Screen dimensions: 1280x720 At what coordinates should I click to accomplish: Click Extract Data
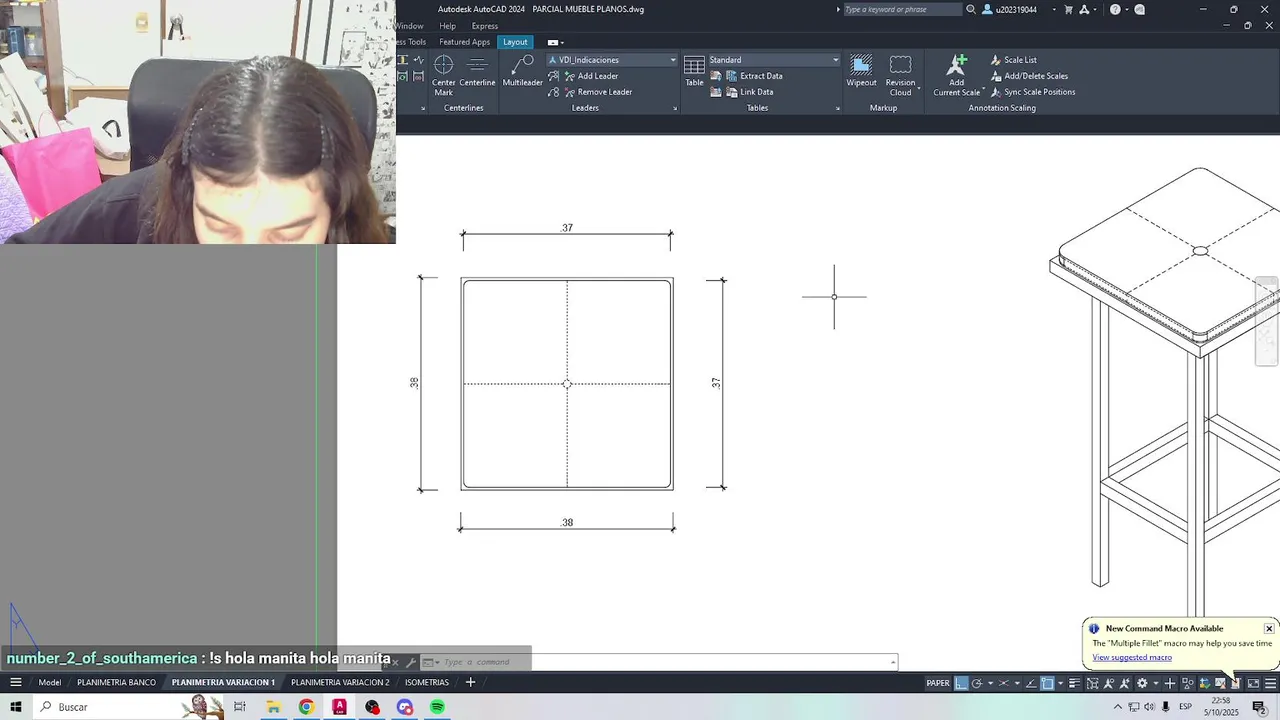[753, 76]
